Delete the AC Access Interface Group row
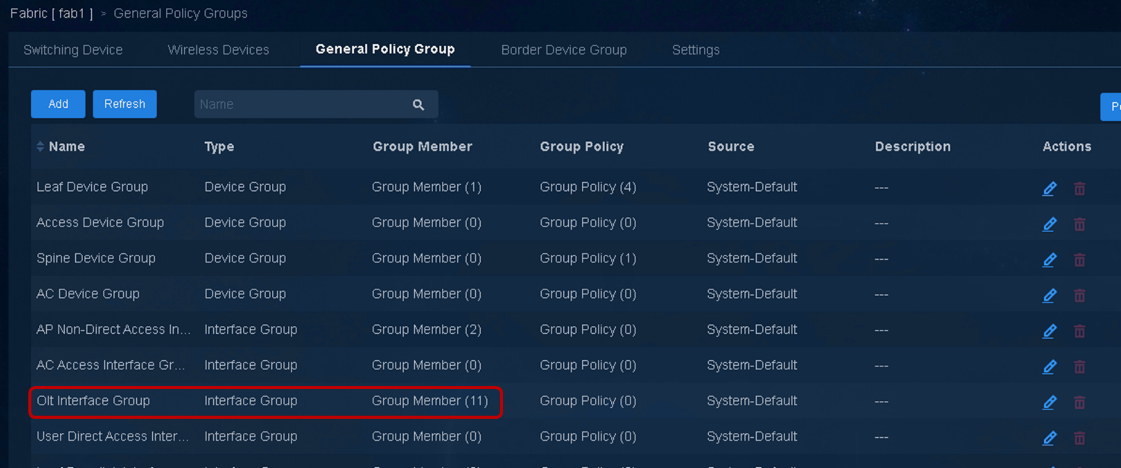 pyautogui.click(x=1080, y=367)
